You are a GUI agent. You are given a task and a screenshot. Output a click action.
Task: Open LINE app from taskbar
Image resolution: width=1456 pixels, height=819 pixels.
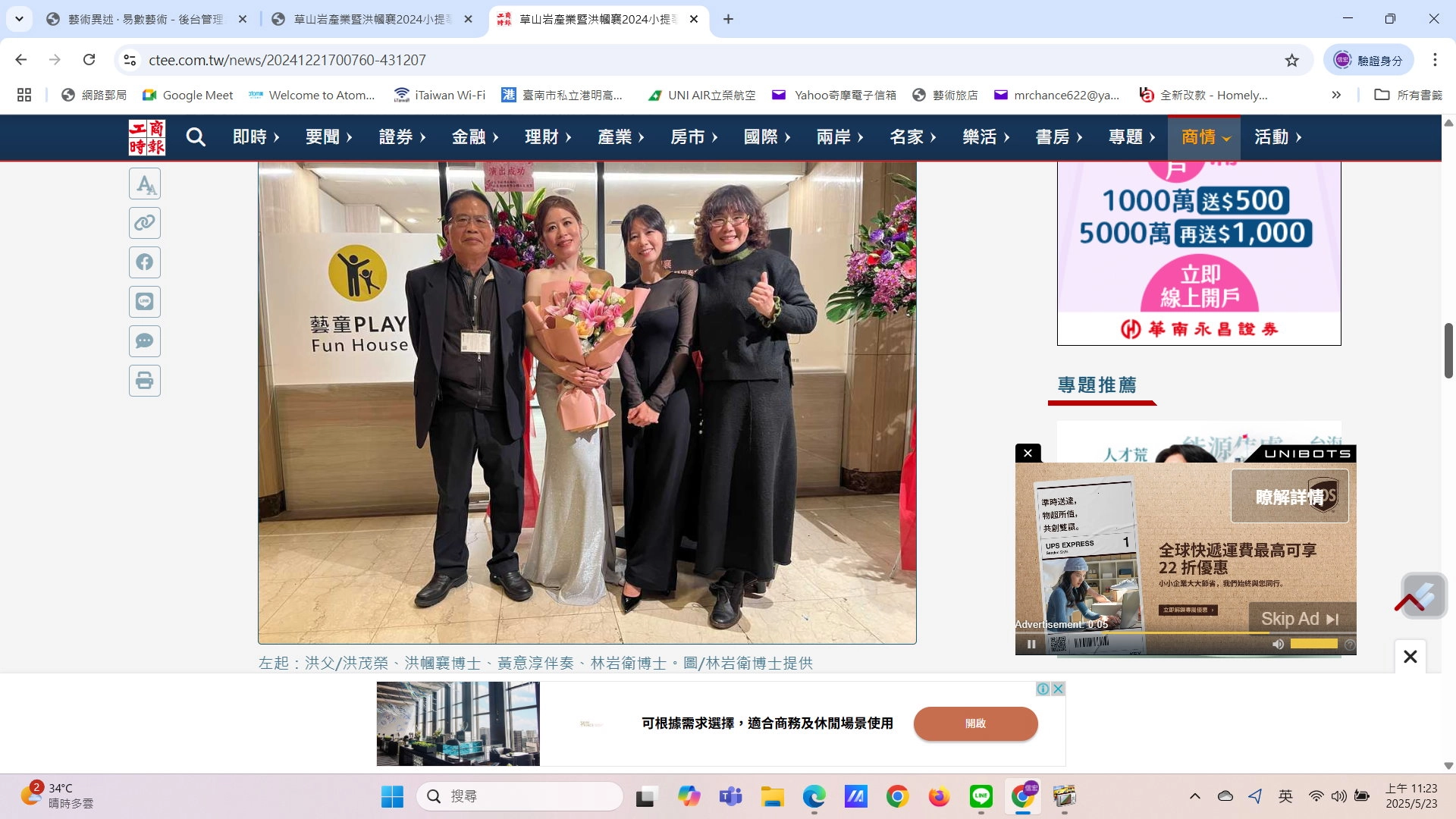[x=981, y=796]
